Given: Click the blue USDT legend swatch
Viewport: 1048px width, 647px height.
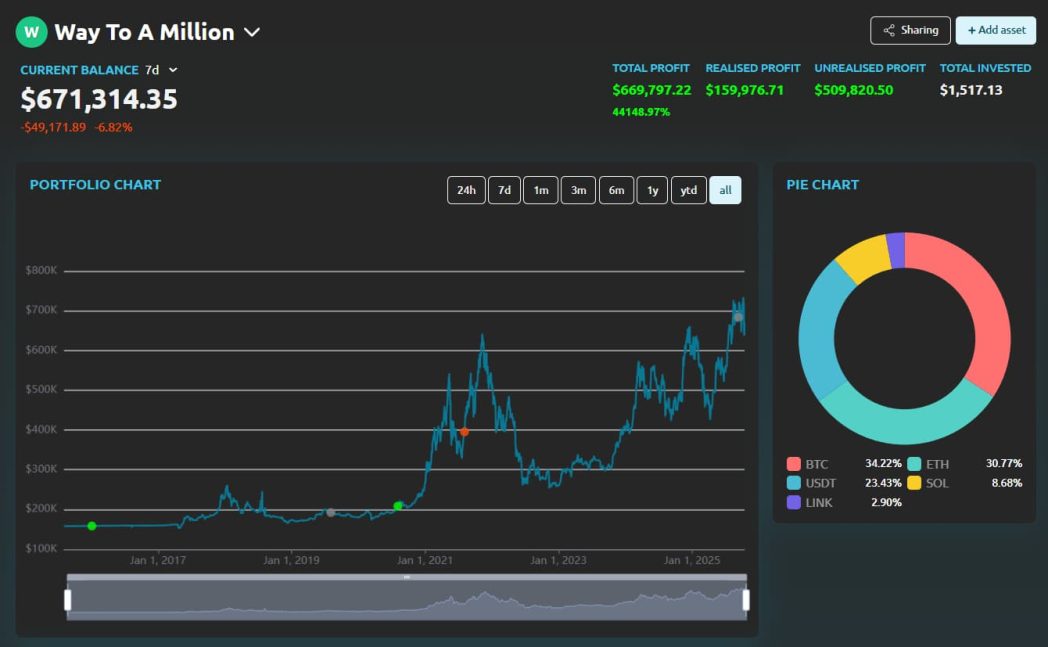Looking at the screenshot, I should [794, 483].
